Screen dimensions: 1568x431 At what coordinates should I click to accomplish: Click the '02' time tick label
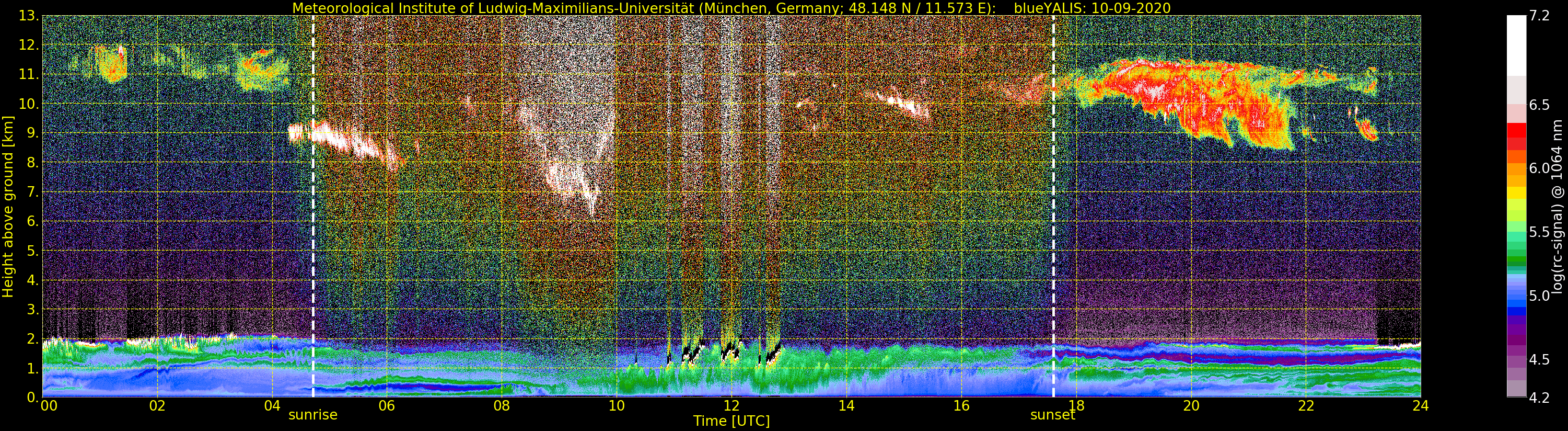pyautogui.click(x=157, y=406)
